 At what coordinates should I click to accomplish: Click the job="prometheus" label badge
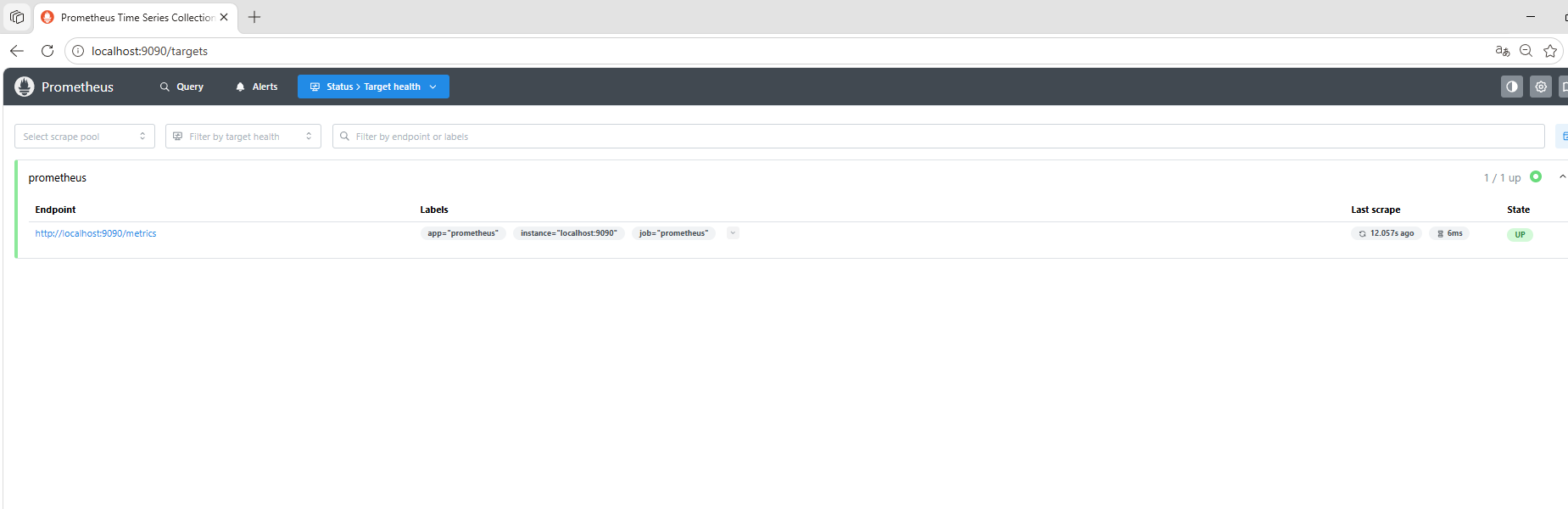tap(673, 233)
